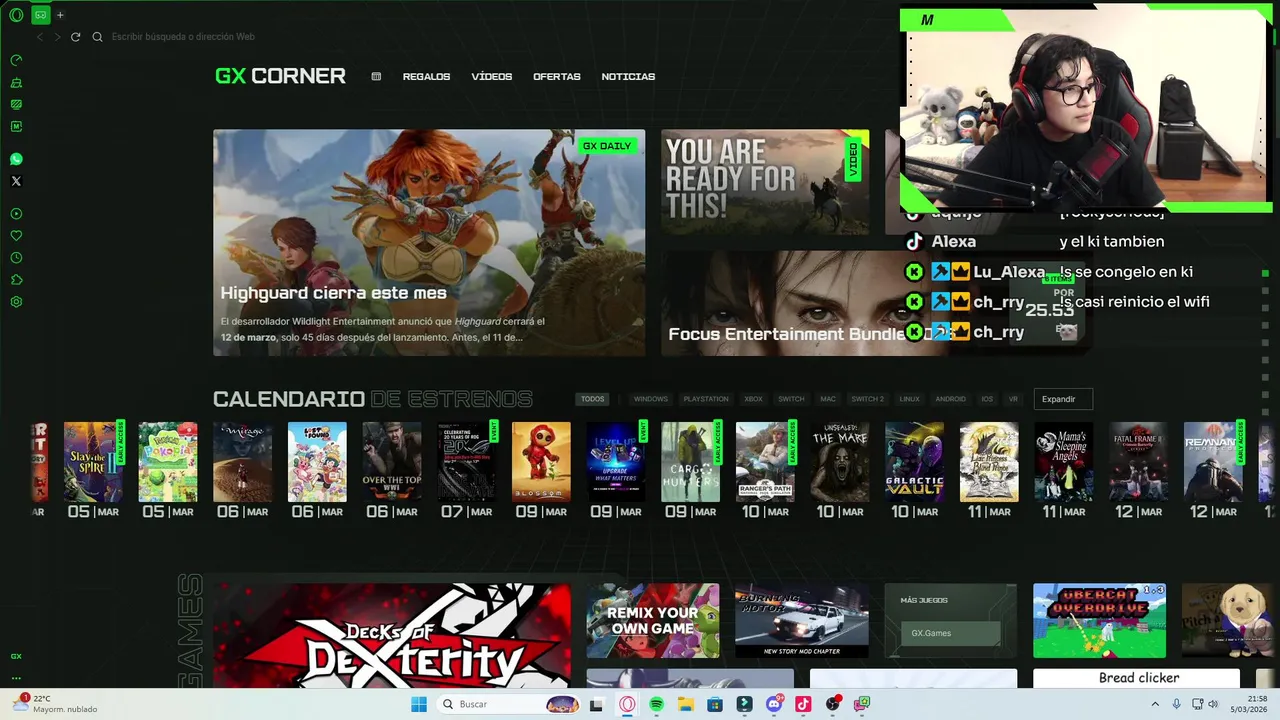Filter release calendar by WINDOWS
The width and height of the screenshot is (1280, 720).
click(651, 399)
